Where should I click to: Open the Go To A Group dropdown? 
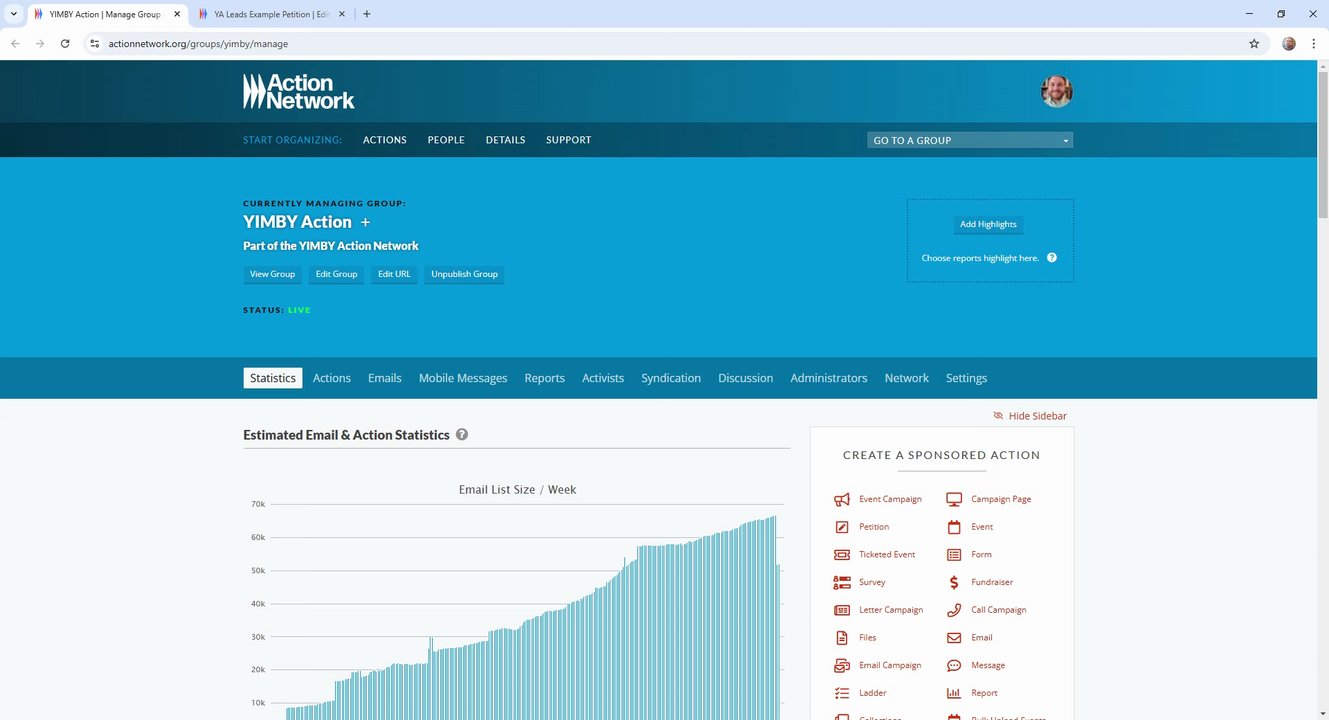pyautogui.click(x=970, y=140)
